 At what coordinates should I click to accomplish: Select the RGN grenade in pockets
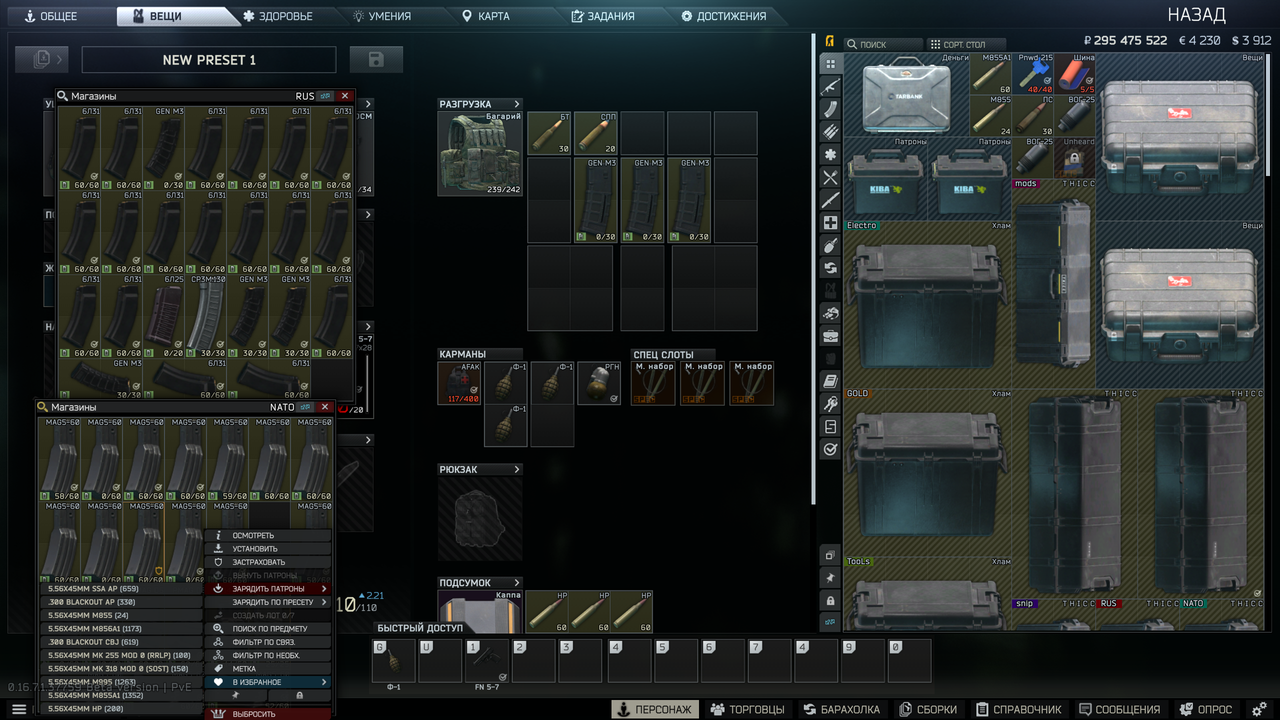point(599,383)
